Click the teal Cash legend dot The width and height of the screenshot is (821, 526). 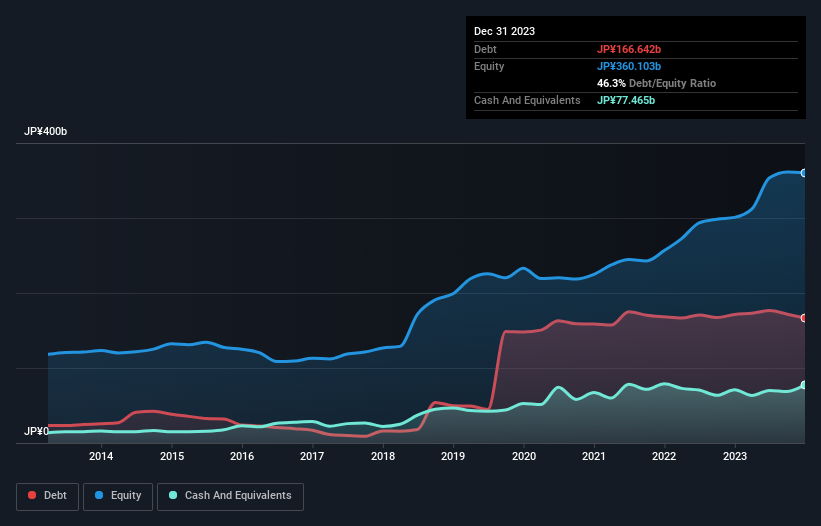click(x=173, y=495)
